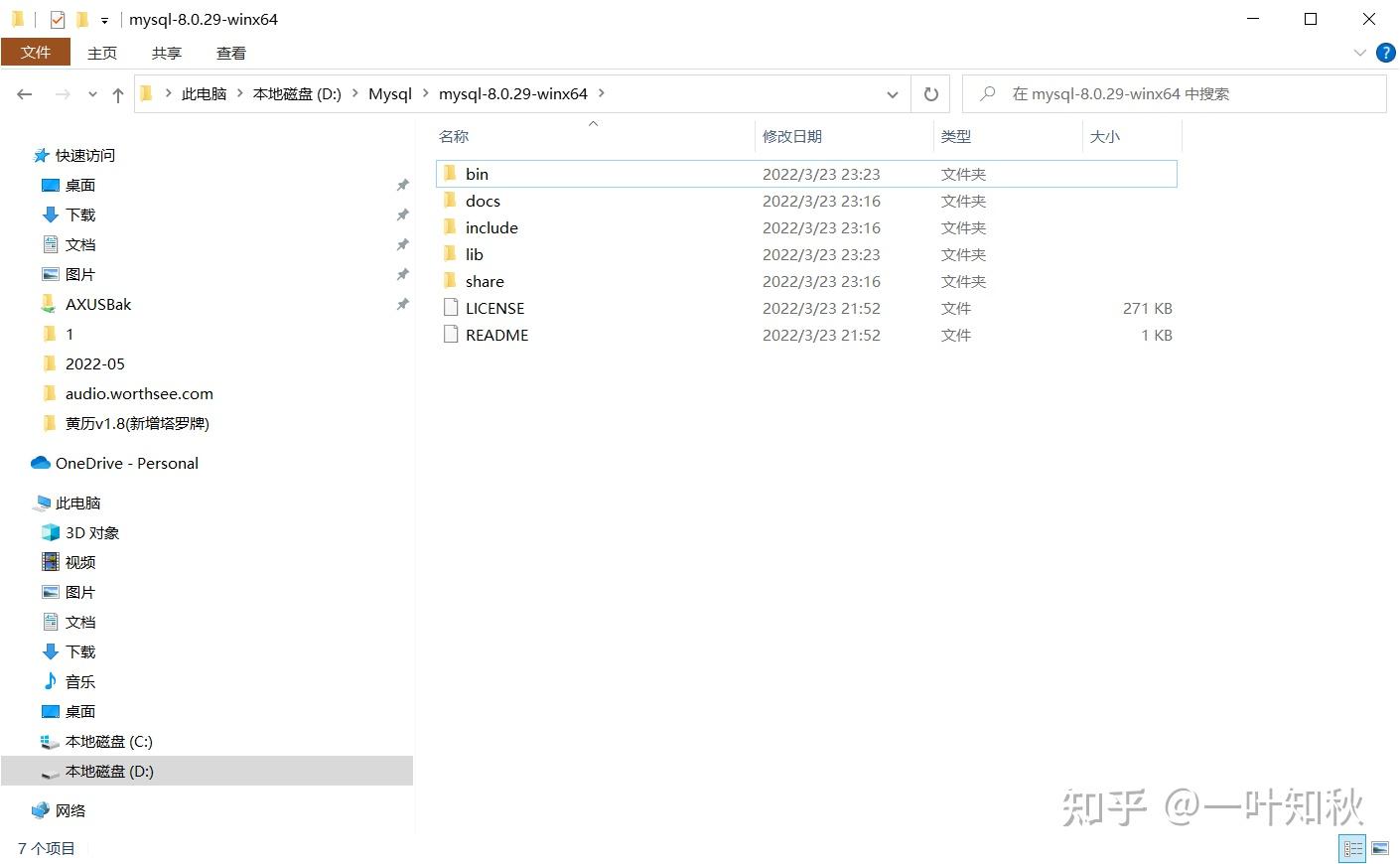Image resolution: width=1400 pixels, height=864 pixels.
Task: Select 本地磁盘 (C:) drive in the sidebar
Action: 107,741
